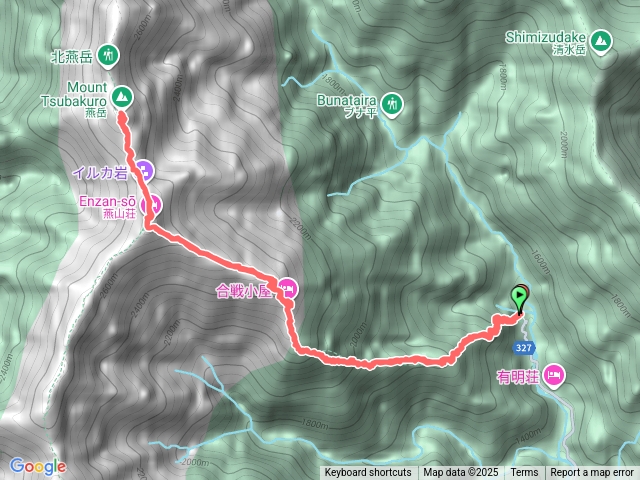Click the Enzan-sō lodge pin
This screenshot has height=480, width=640.
(x=151, y=203)
